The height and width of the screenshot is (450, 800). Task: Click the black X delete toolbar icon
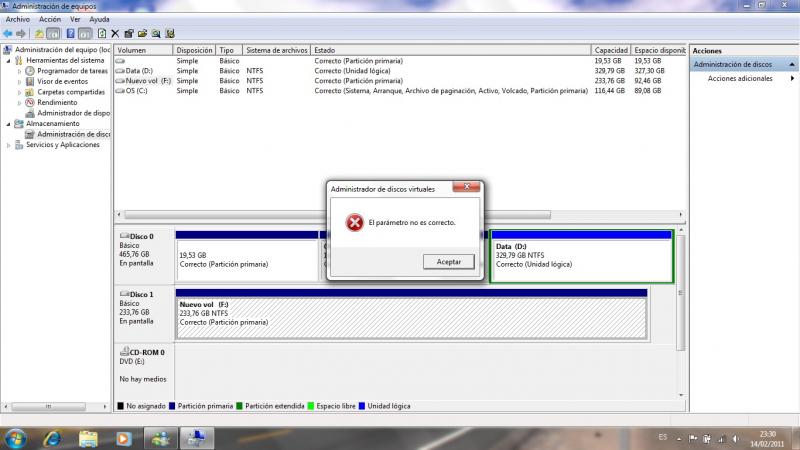click(115, 34)
